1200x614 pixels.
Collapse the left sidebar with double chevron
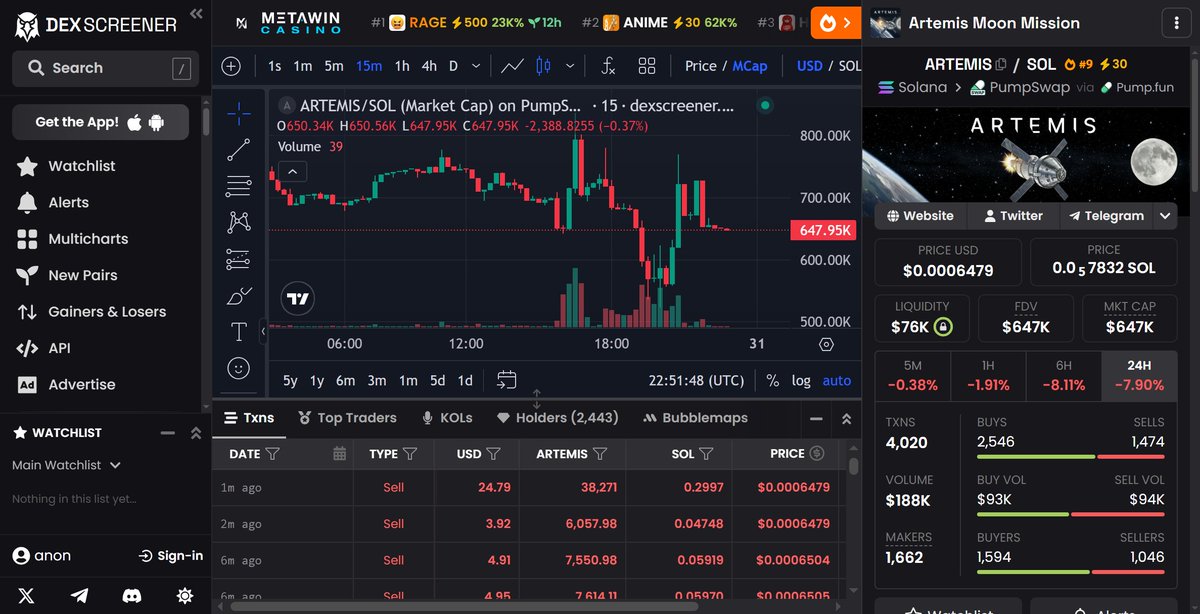196,14
